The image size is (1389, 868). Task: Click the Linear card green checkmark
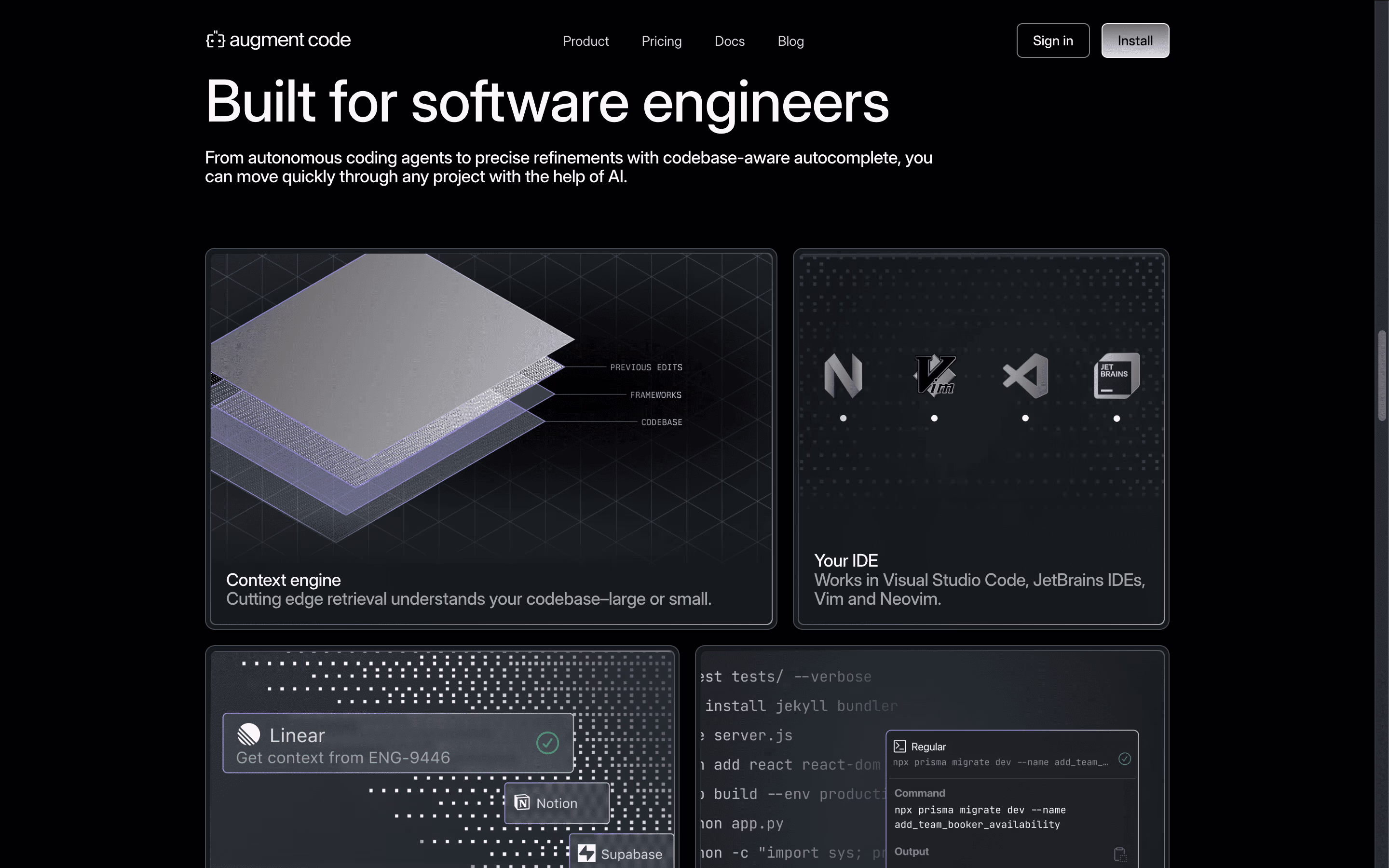point(547,743)
